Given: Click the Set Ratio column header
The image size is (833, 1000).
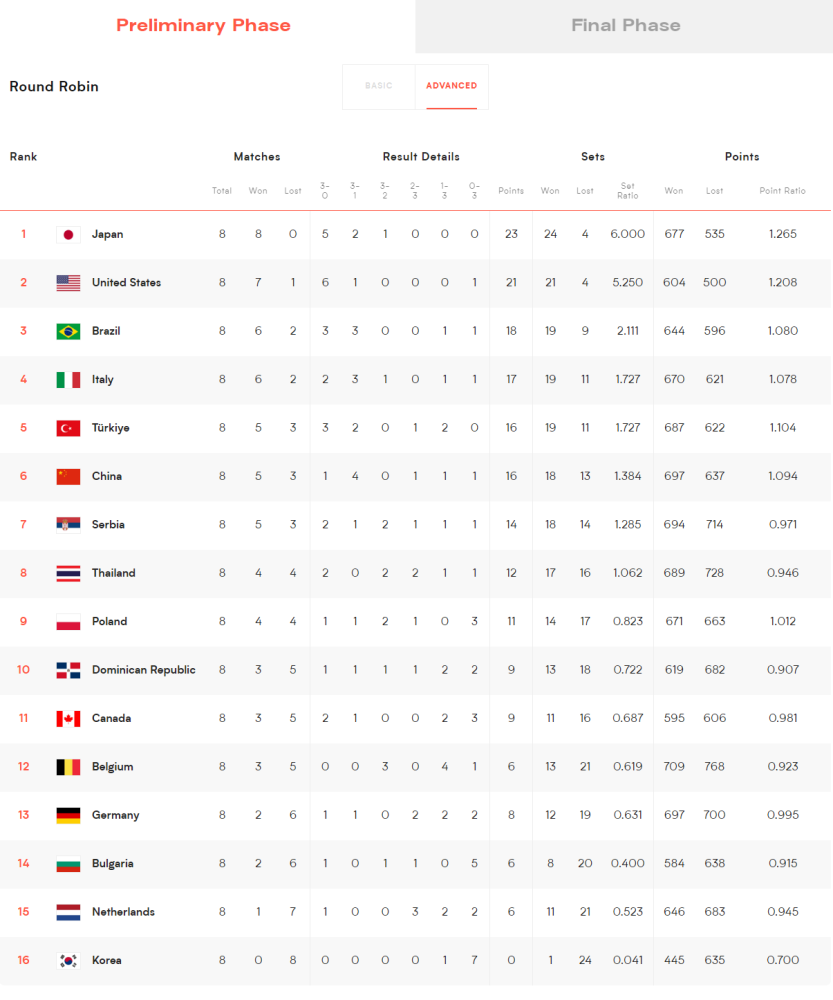Looking at the screenshot, I should (628, 191).
